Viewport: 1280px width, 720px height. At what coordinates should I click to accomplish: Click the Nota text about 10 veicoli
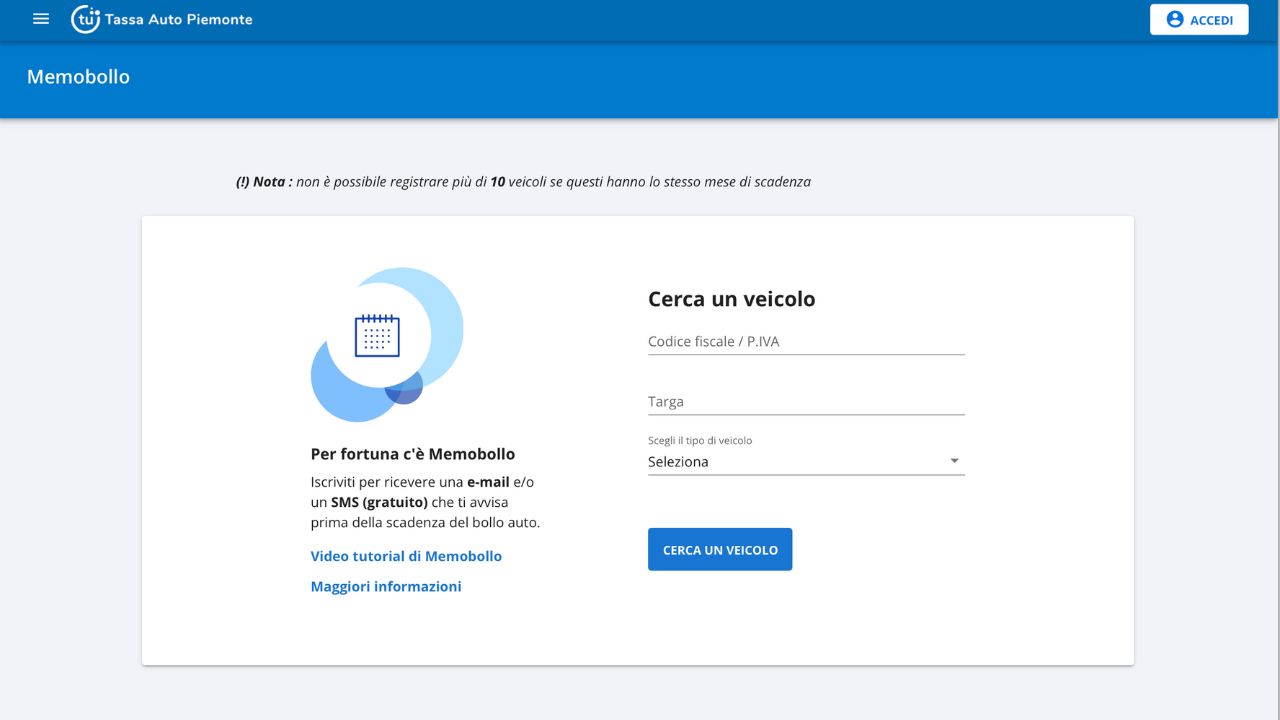[x=523, y=182]
